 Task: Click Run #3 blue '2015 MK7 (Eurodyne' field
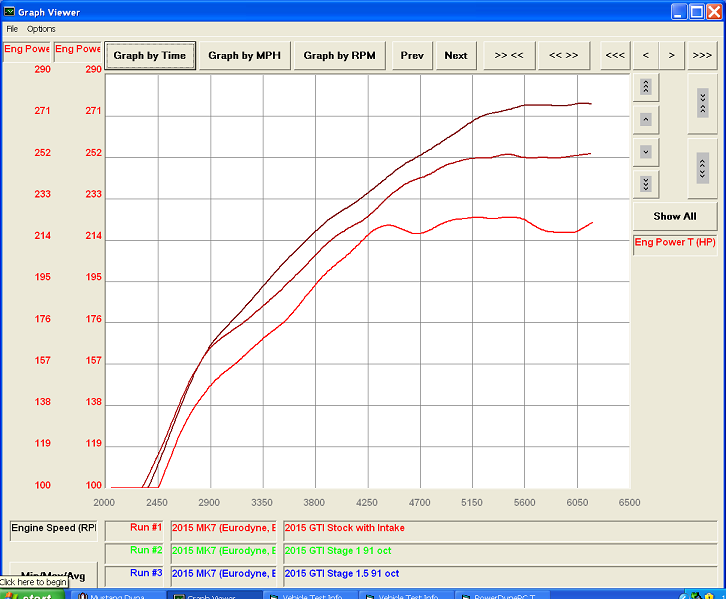pos(224,576)
